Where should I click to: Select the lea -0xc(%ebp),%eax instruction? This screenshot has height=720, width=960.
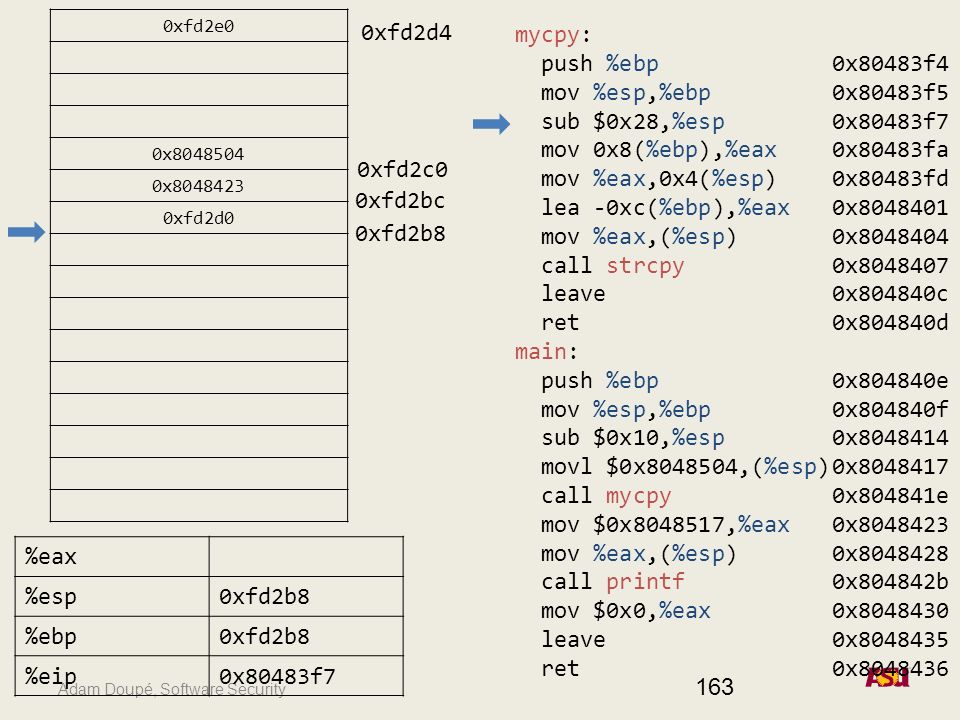click(x=666, y=208)
